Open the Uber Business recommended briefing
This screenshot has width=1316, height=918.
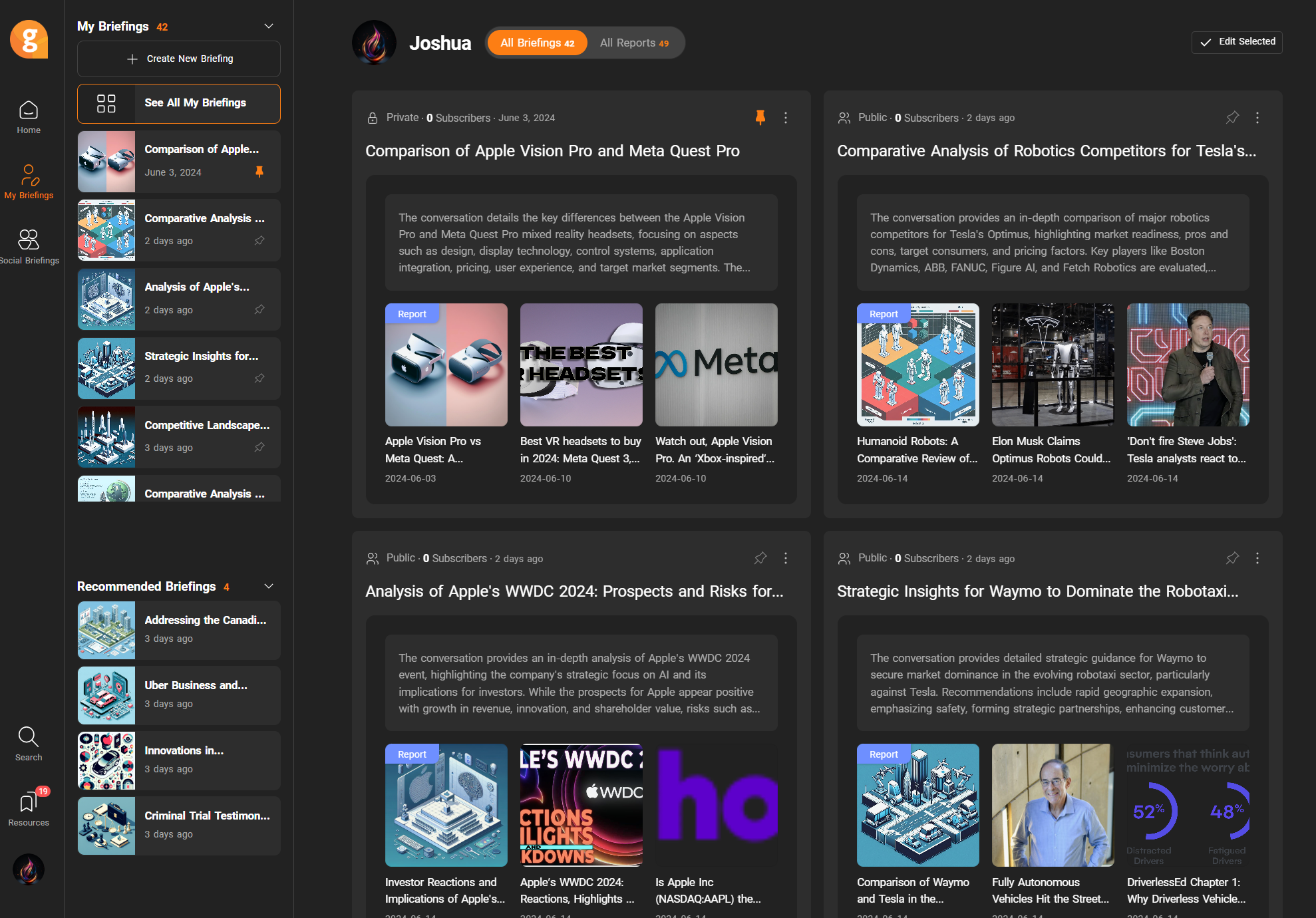point(179,694)
